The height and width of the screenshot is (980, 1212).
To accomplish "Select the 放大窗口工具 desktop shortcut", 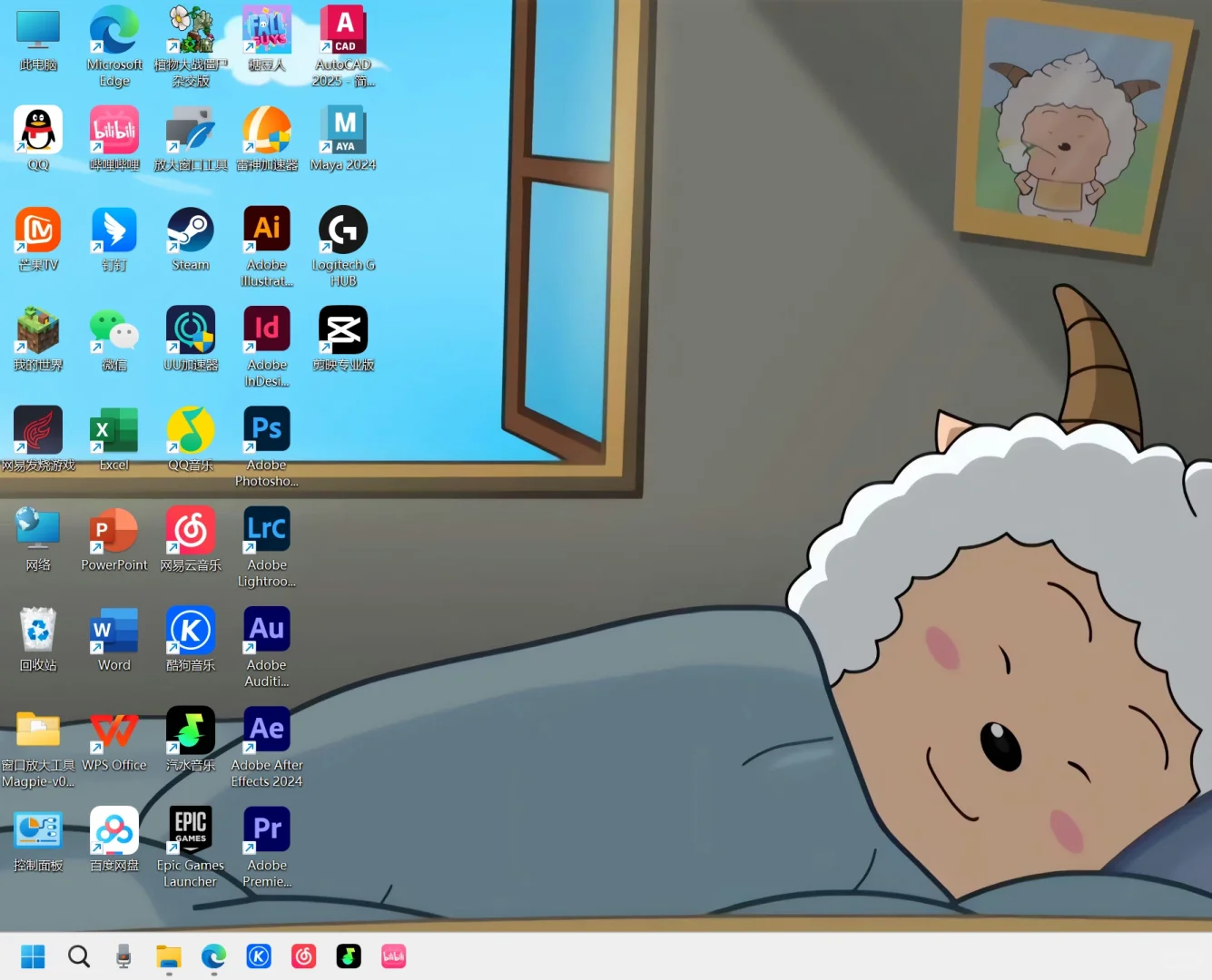I will 191,139.
